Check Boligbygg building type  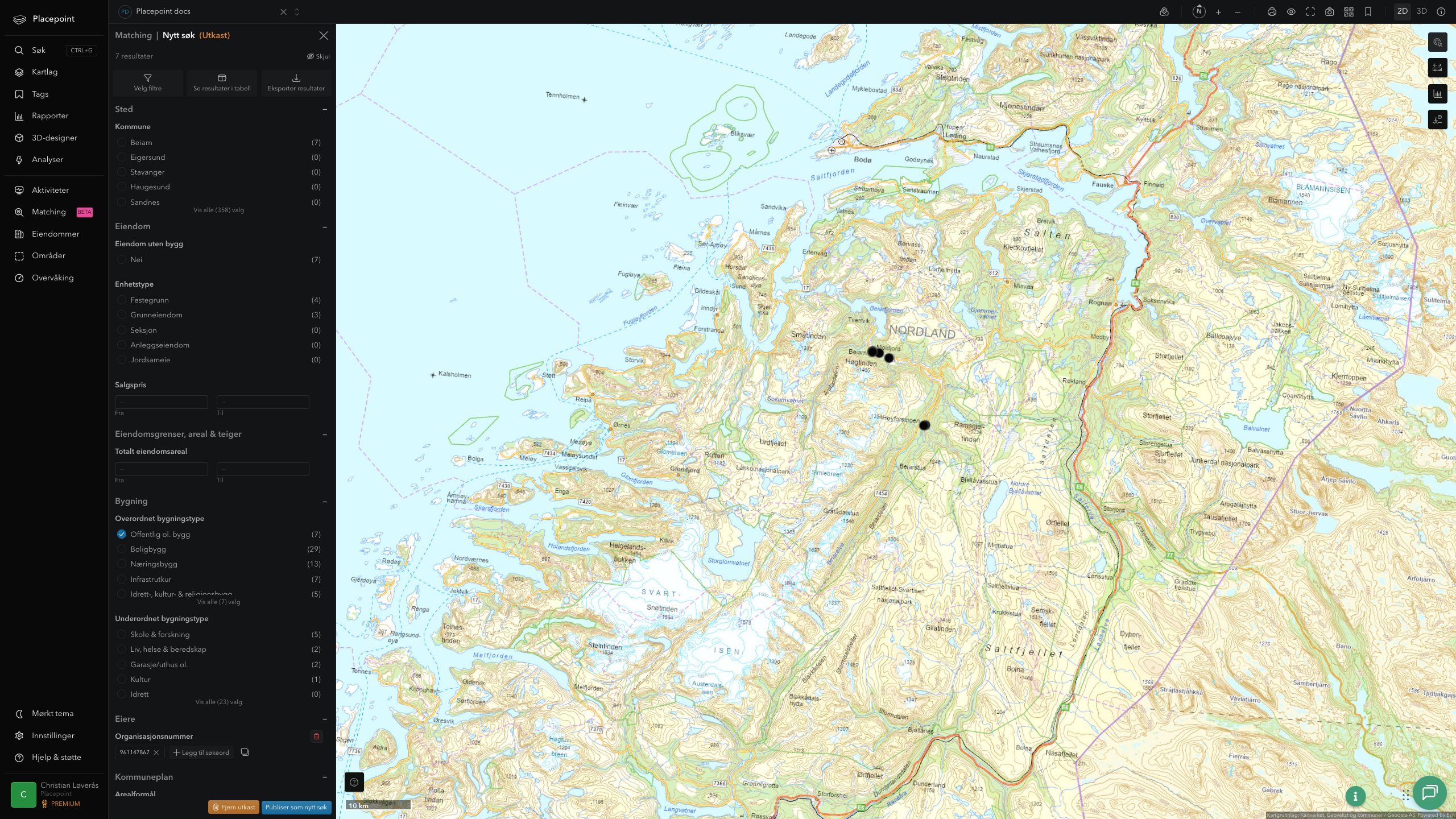[x=121, y=549]
